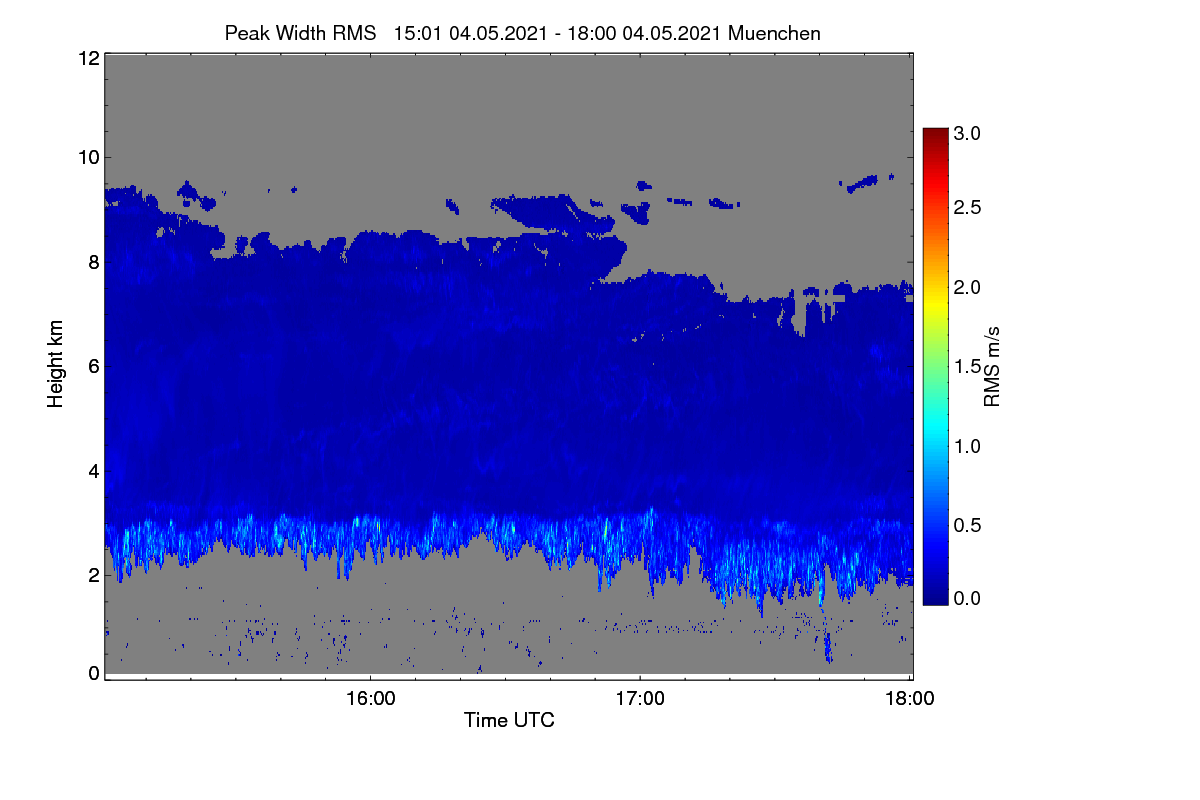Image resolution: width=1200 pixels, height=800 pixels.
Task: Click the 17:00 time axis tick label
Action: coord(640,698)
